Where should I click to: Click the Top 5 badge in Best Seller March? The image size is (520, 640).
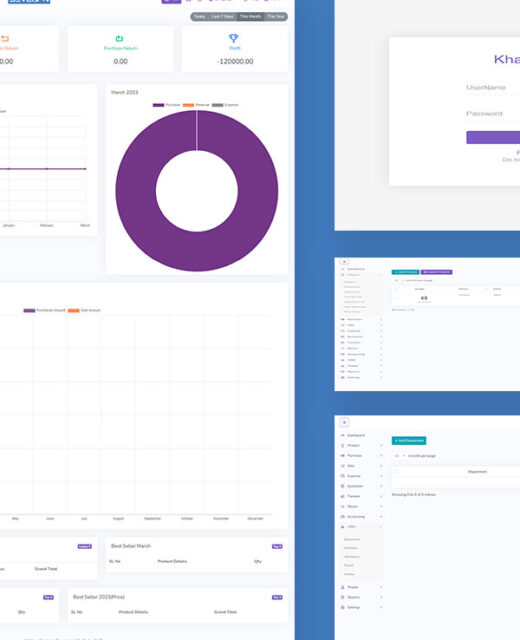pos(277,547)
